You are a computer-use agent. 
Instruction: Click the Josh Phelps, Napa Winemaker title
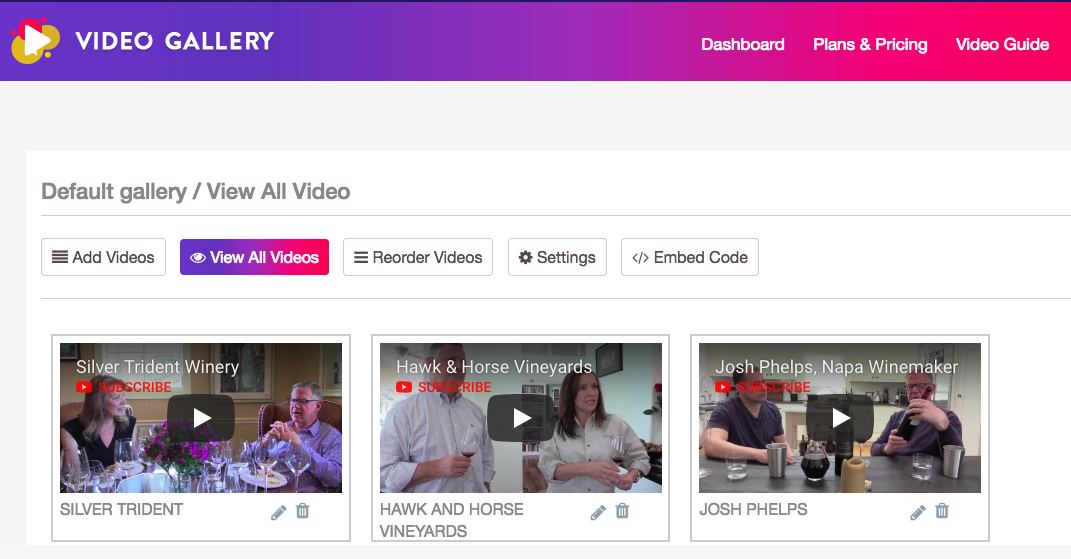click(837, 367)
